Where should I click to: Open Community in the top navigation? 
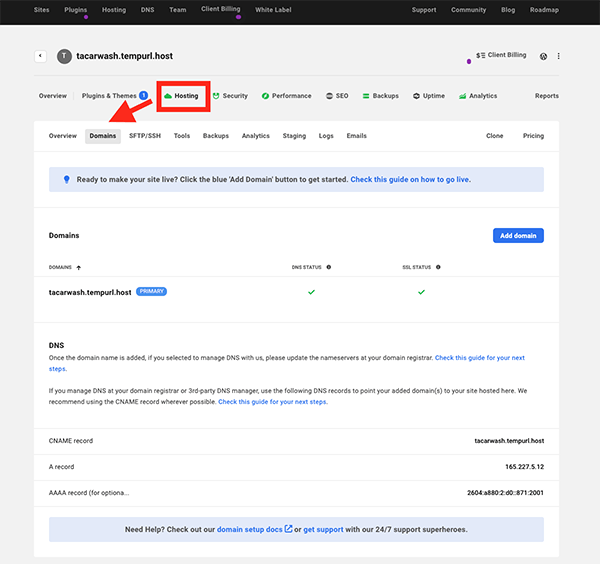(468, 10)
